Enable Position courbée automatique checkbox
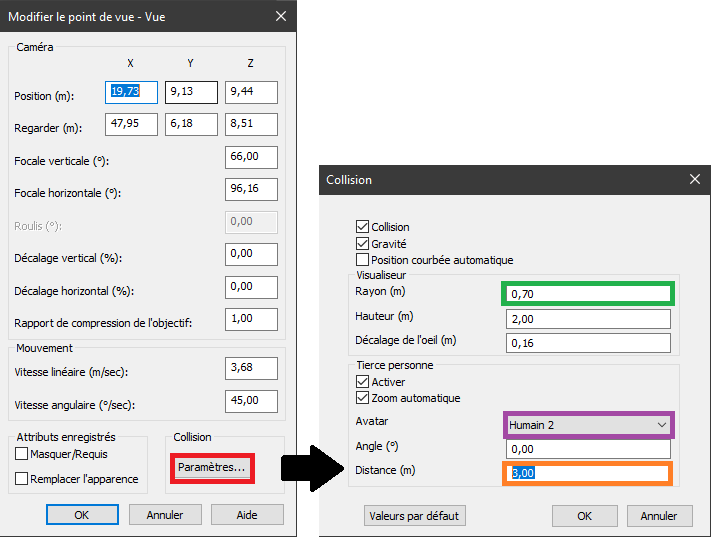The width and height of the screenshot is (711, 537). (362, 260)
